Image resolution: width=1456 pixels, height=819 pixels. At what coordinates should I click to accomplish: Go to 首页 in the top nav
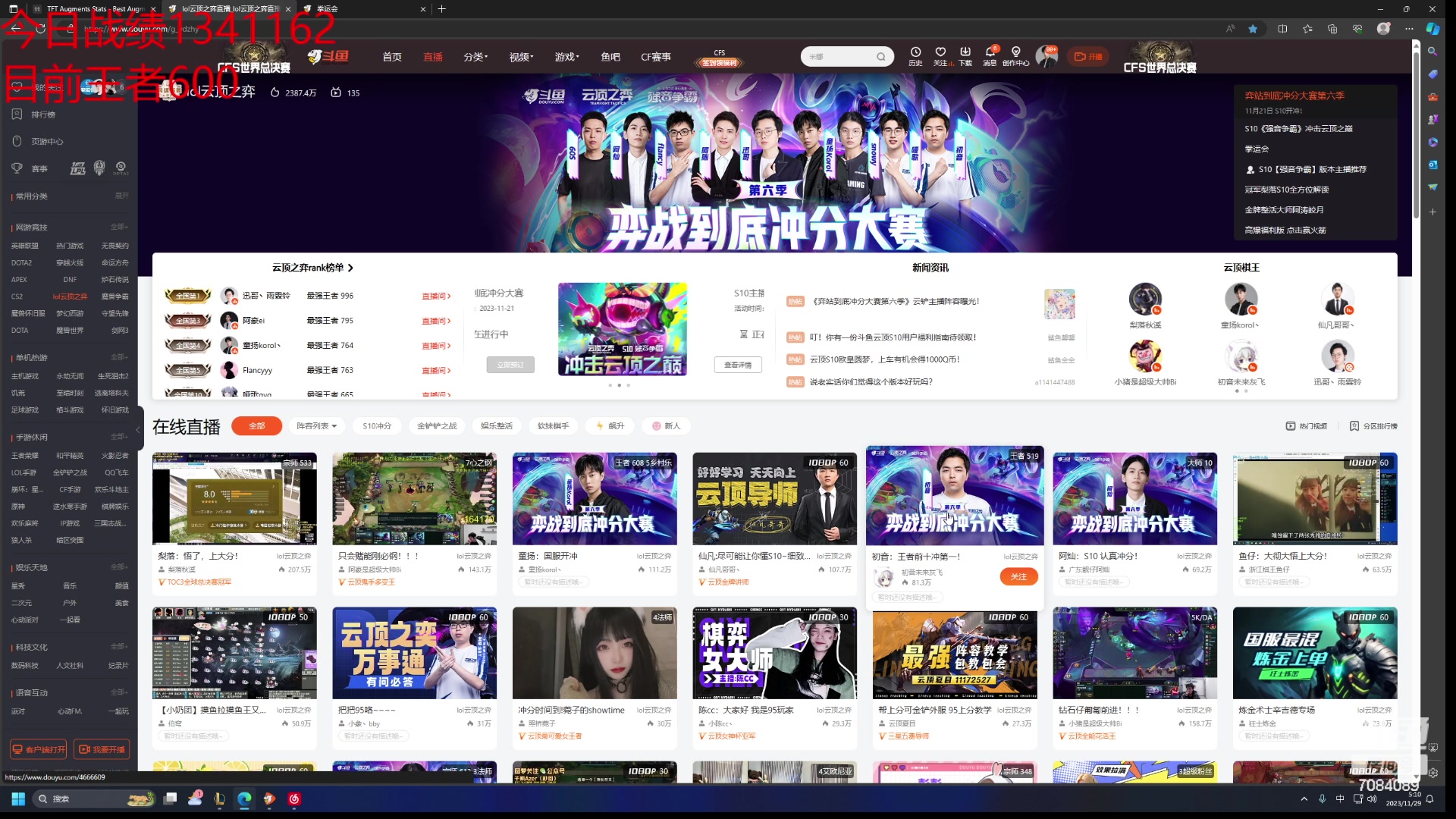point(392,57)
